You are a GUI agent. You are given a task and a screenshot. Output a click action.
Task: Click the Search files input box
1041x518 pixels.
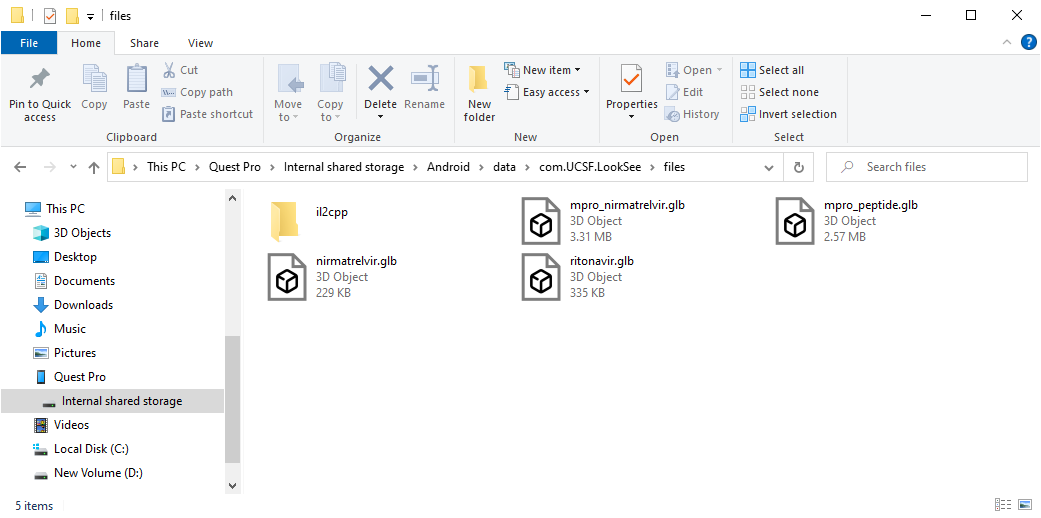(930, 167)
